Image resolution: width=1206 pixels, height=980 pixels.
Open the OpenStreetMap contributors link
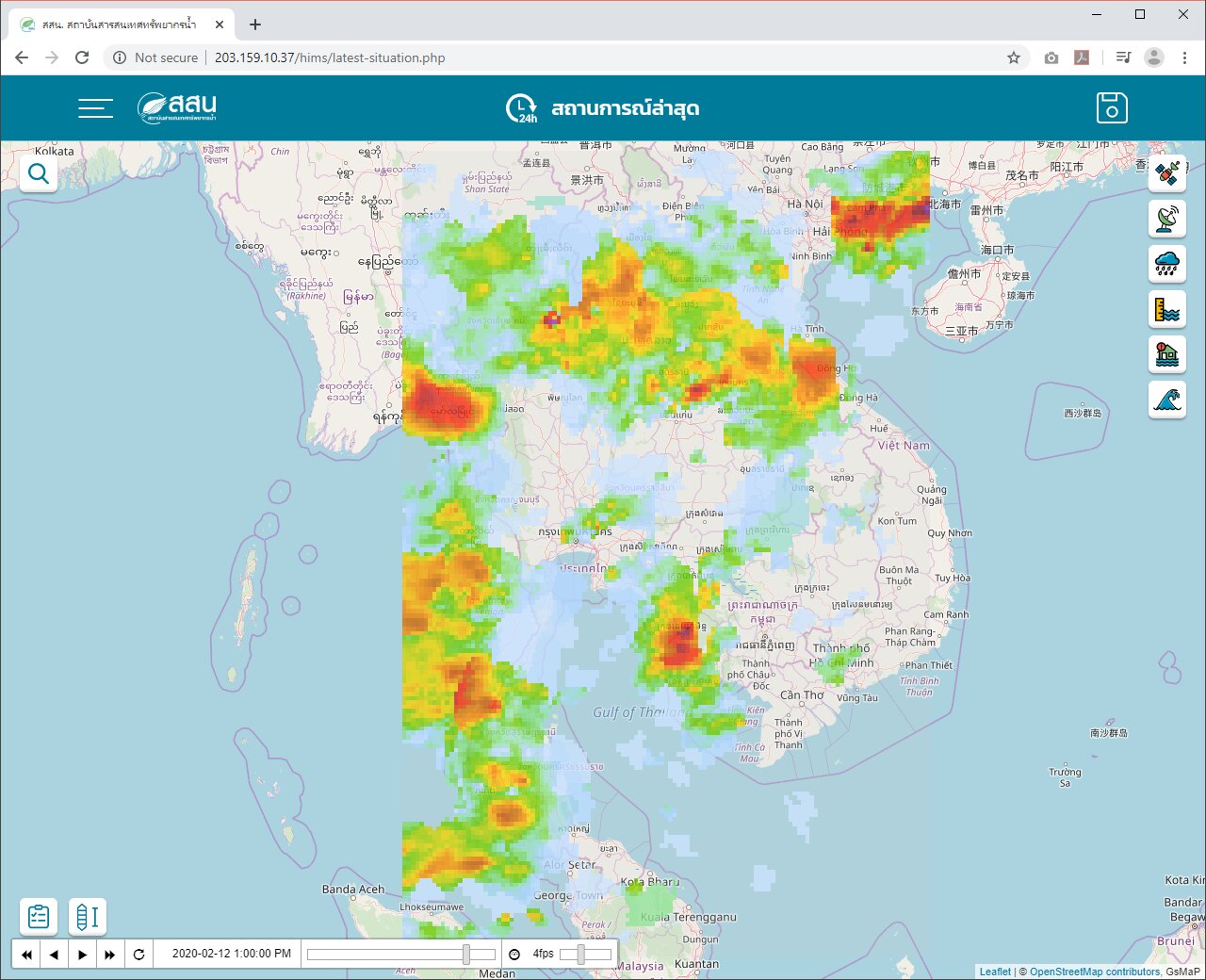pos(1095,972)
